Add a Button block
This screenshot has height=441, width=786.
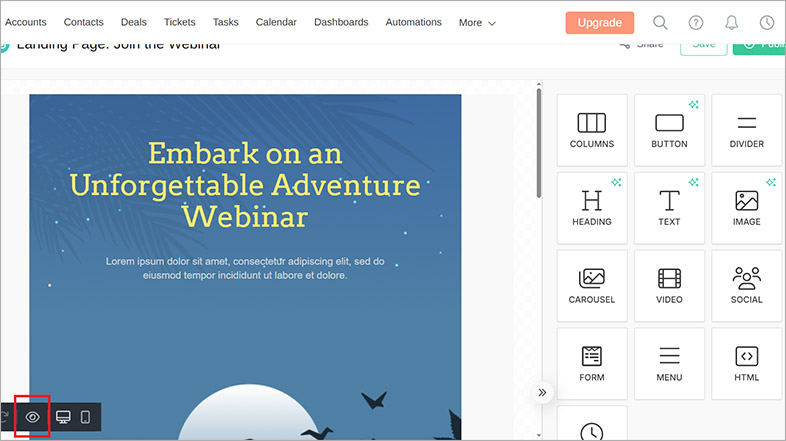669,130
